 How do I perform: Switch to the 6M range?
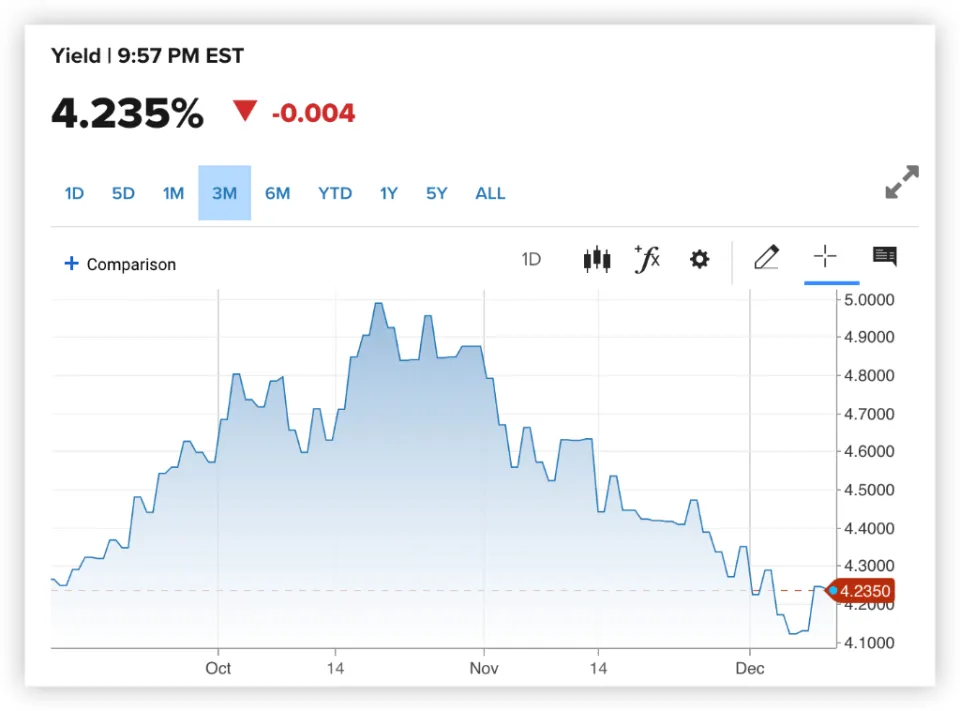277,193
